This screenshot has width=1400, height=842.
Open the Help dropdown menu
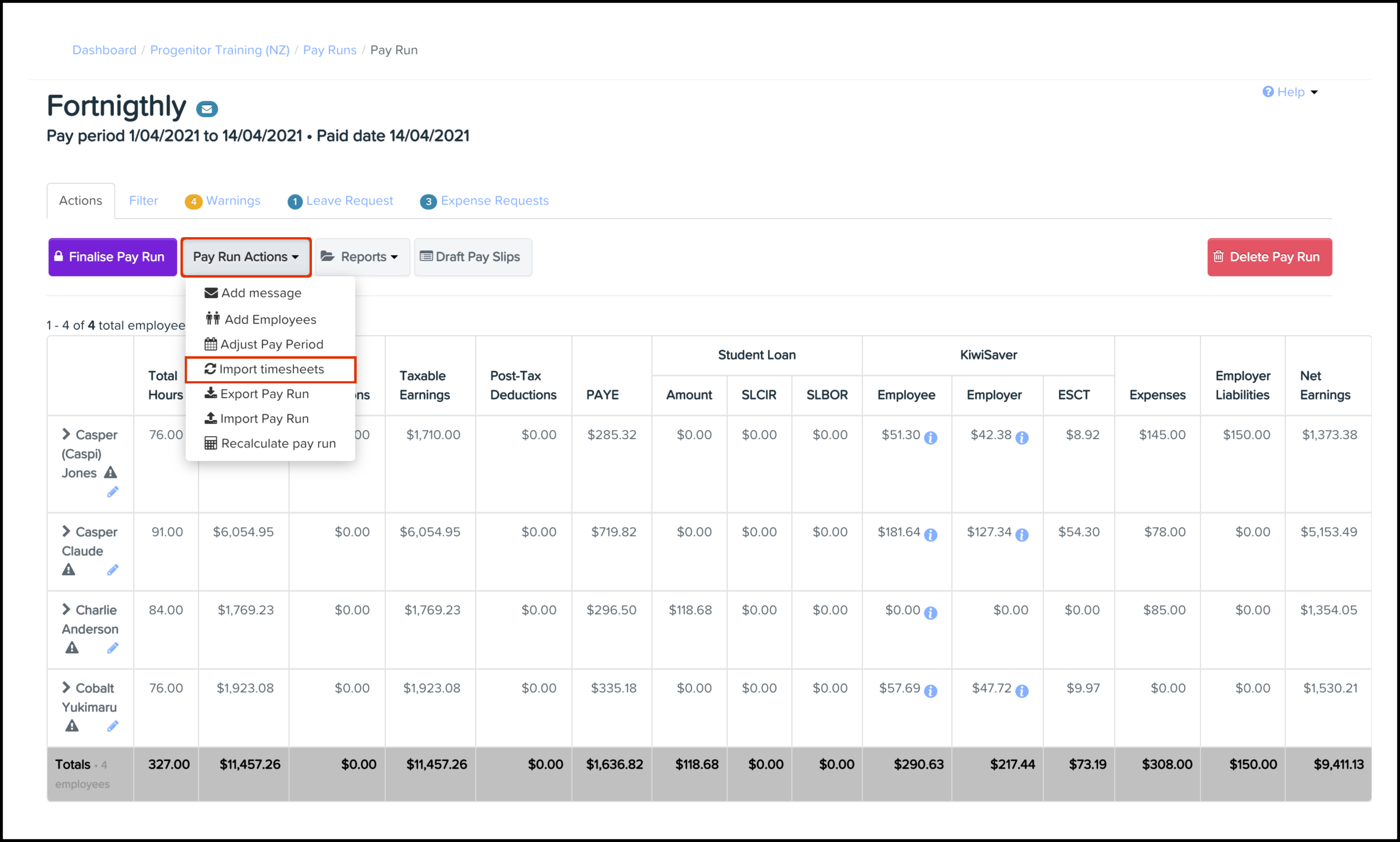(1290, 92)
